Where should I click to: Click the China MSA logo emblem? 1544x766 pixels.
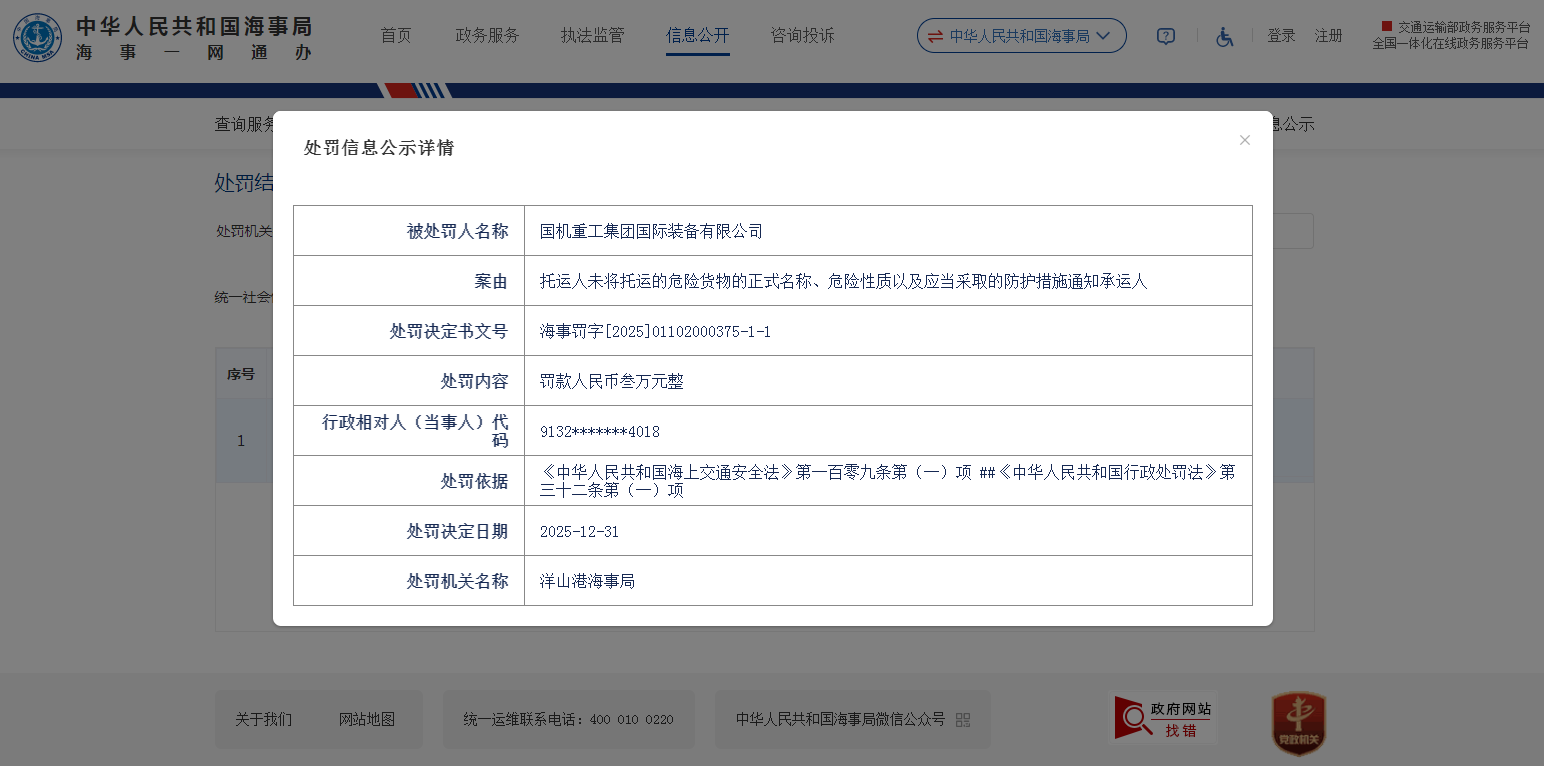37,38
